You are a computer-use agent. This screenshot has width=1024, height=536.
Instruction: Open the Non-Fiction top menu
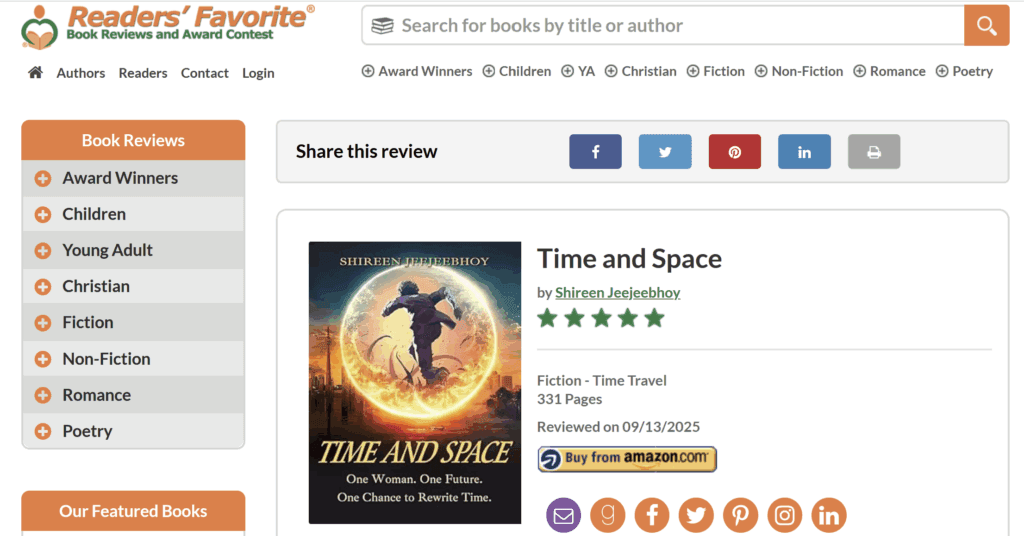pyautogui.click(x=799, y=71)
